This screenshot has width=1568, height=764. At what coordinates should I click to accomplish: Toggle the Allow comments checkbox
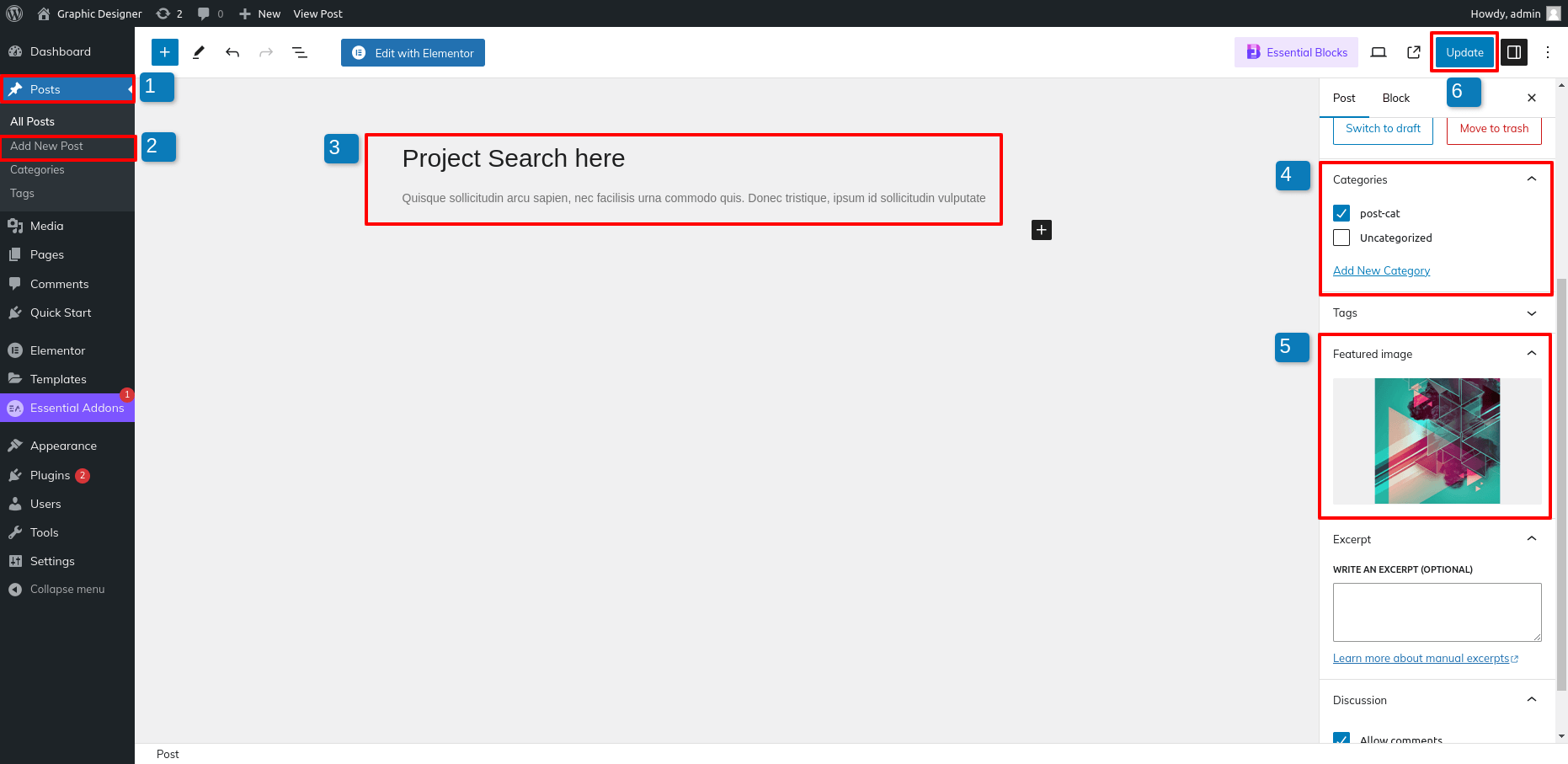click(1341, 739)
